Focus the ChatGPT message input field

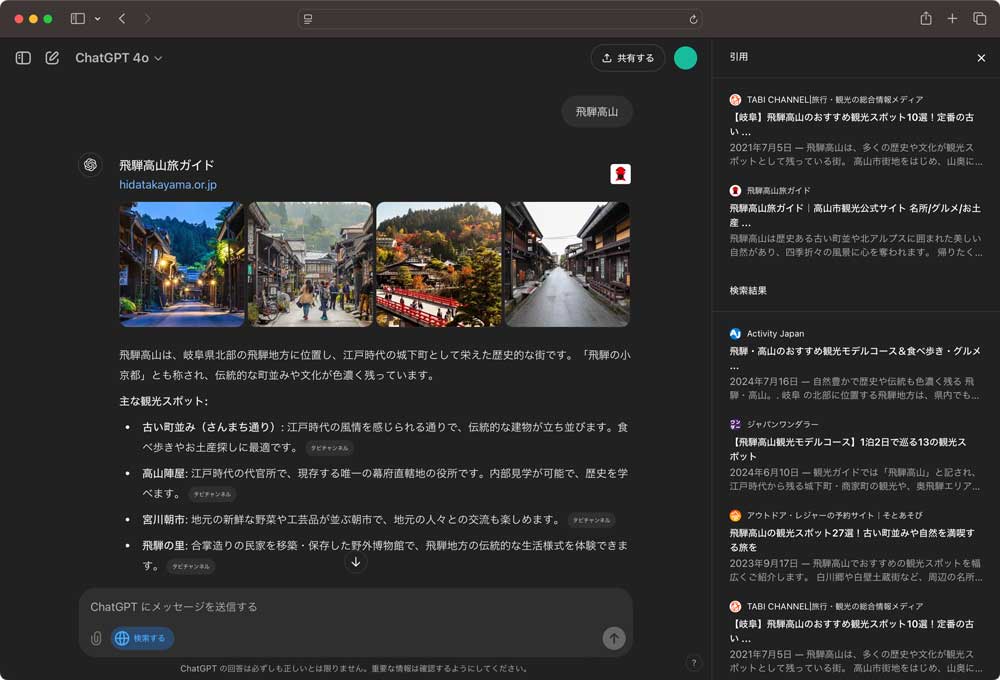click(x=356, y=607)
